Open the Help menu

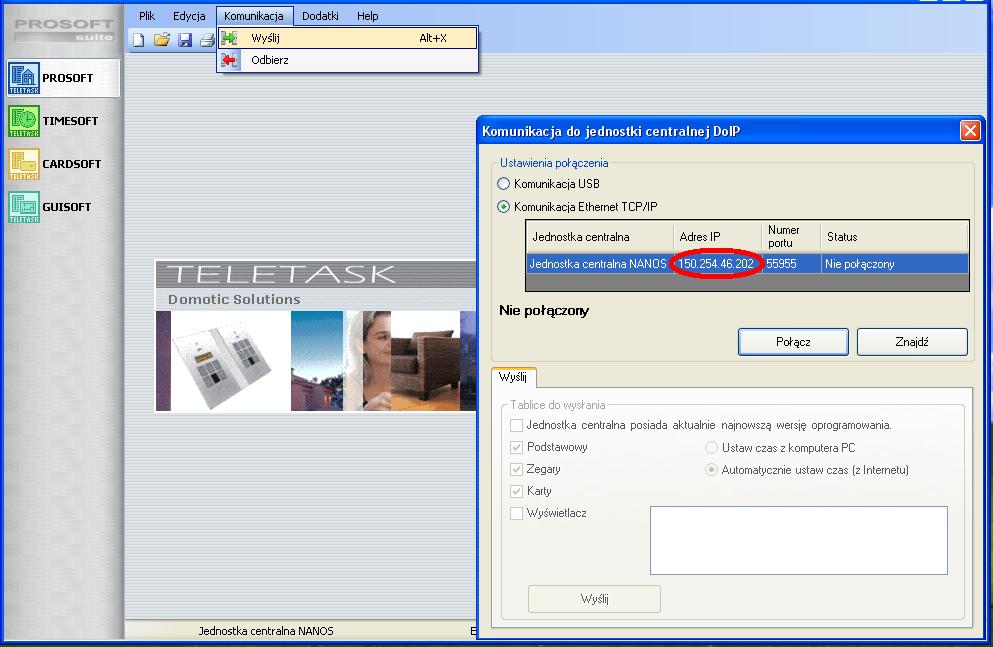(x=367, y=16)
